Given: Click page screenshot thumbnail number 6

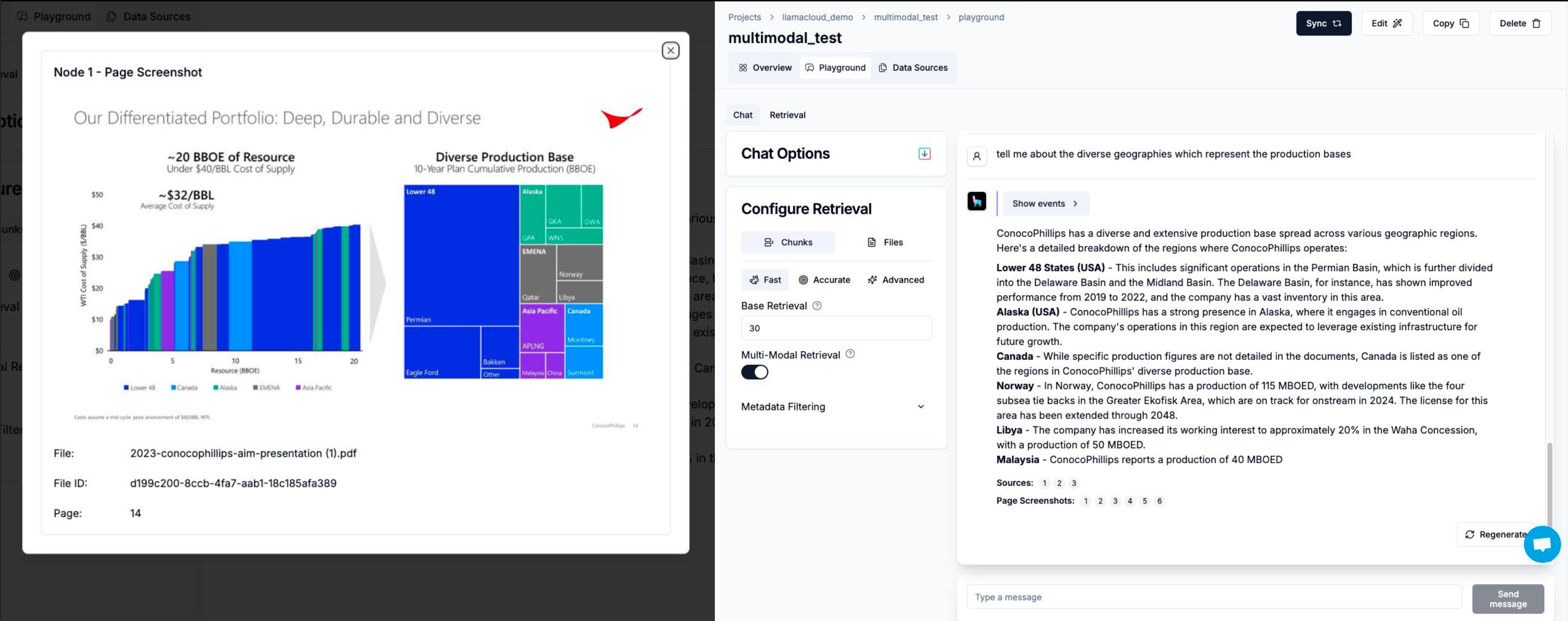Looking at the screenshot, I should (x=1160, y=501).
